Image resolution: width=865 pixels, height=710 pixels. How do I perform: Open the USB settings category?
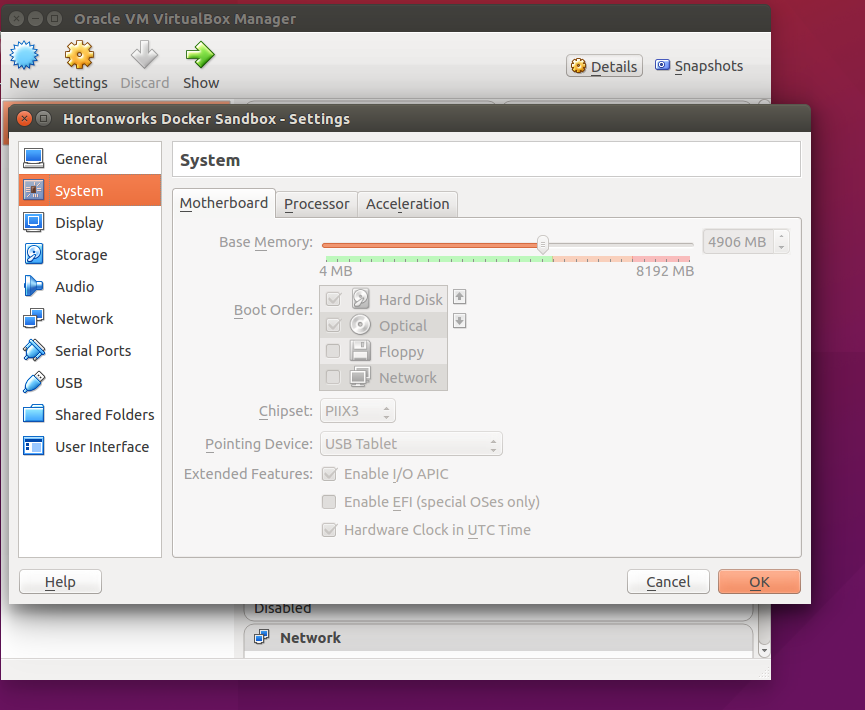click(90, 383)
